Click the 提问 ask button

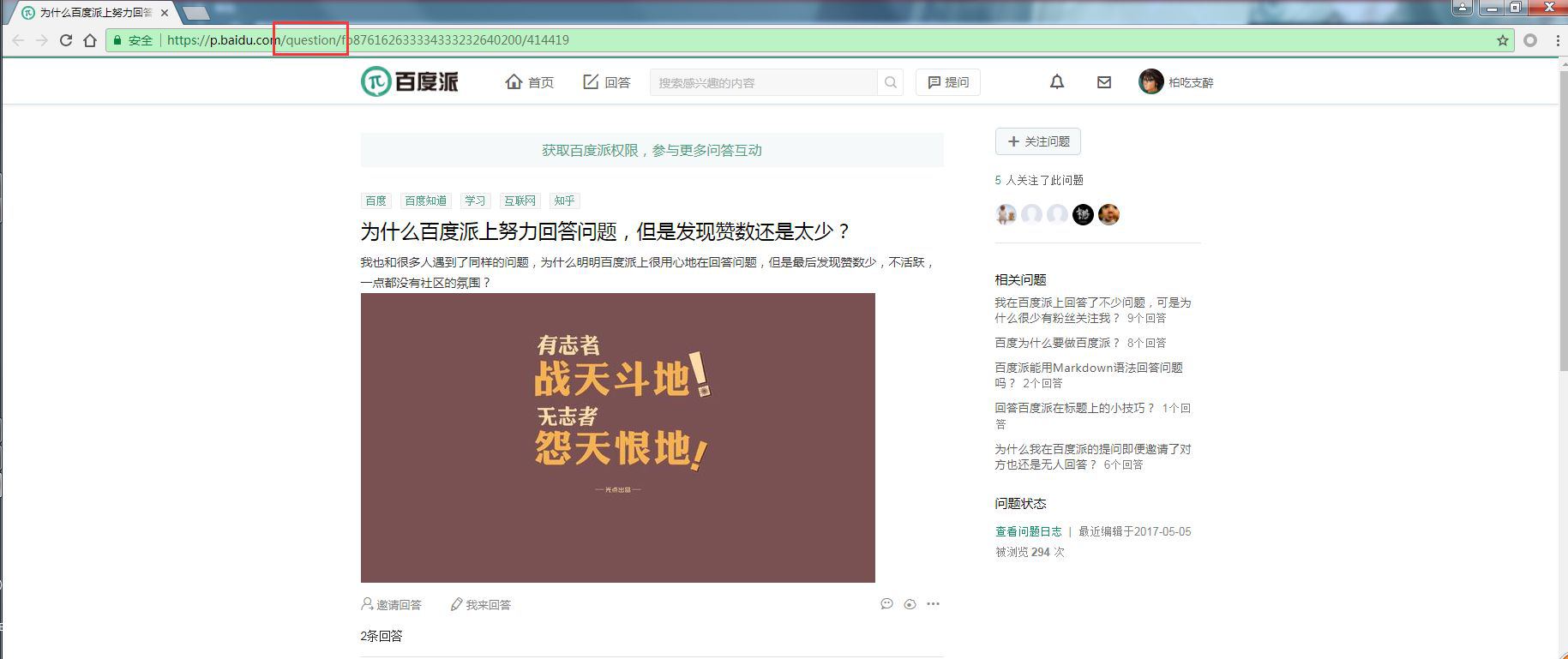pos(948,82)
